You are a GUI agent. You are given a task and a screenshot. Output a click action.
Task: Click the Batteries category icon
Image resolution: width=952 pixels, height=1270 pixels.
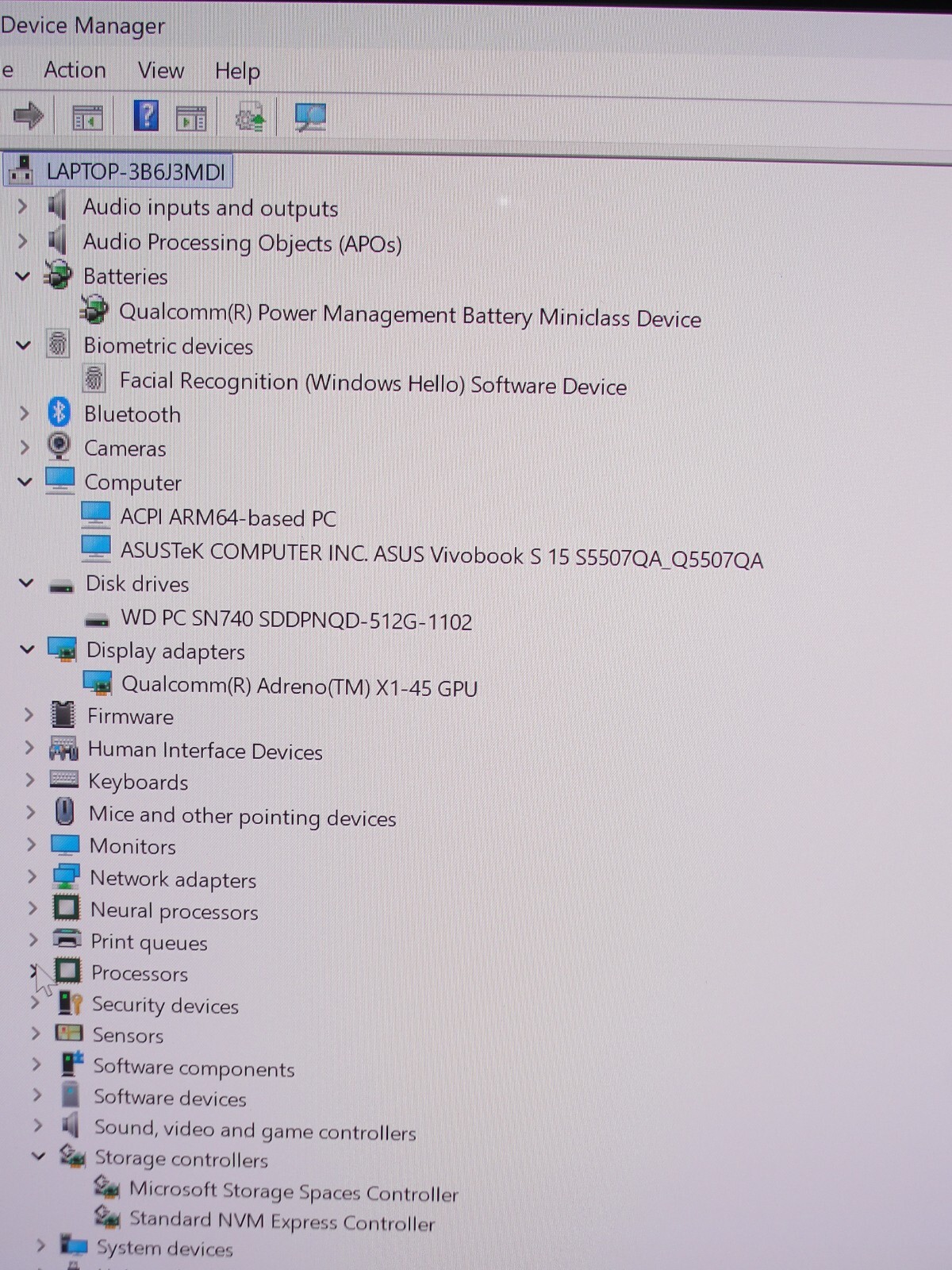[57, 275]
